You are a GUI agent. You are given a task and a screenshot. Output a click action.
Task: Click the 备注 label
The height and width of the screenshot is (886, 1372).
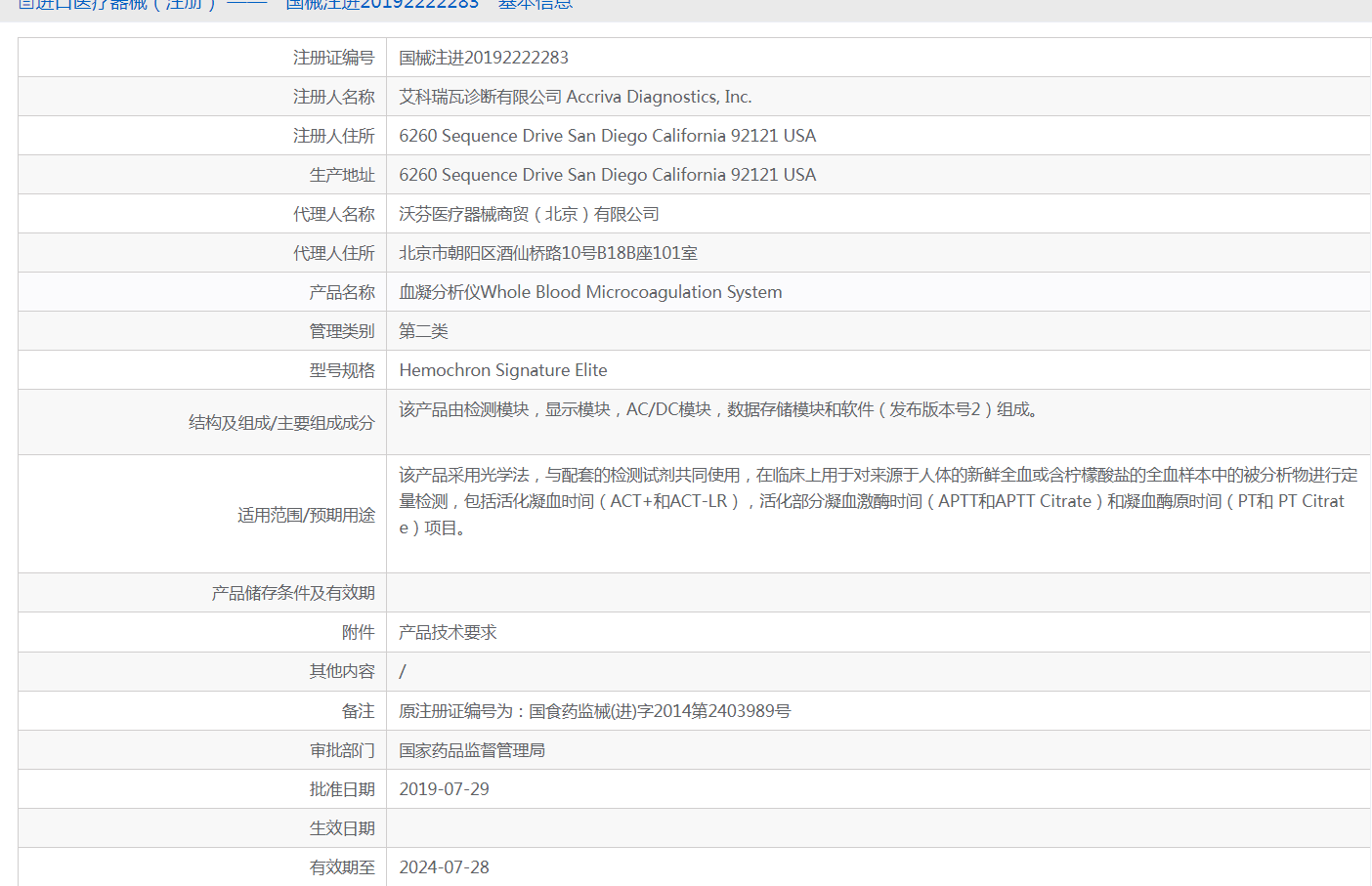359,711
